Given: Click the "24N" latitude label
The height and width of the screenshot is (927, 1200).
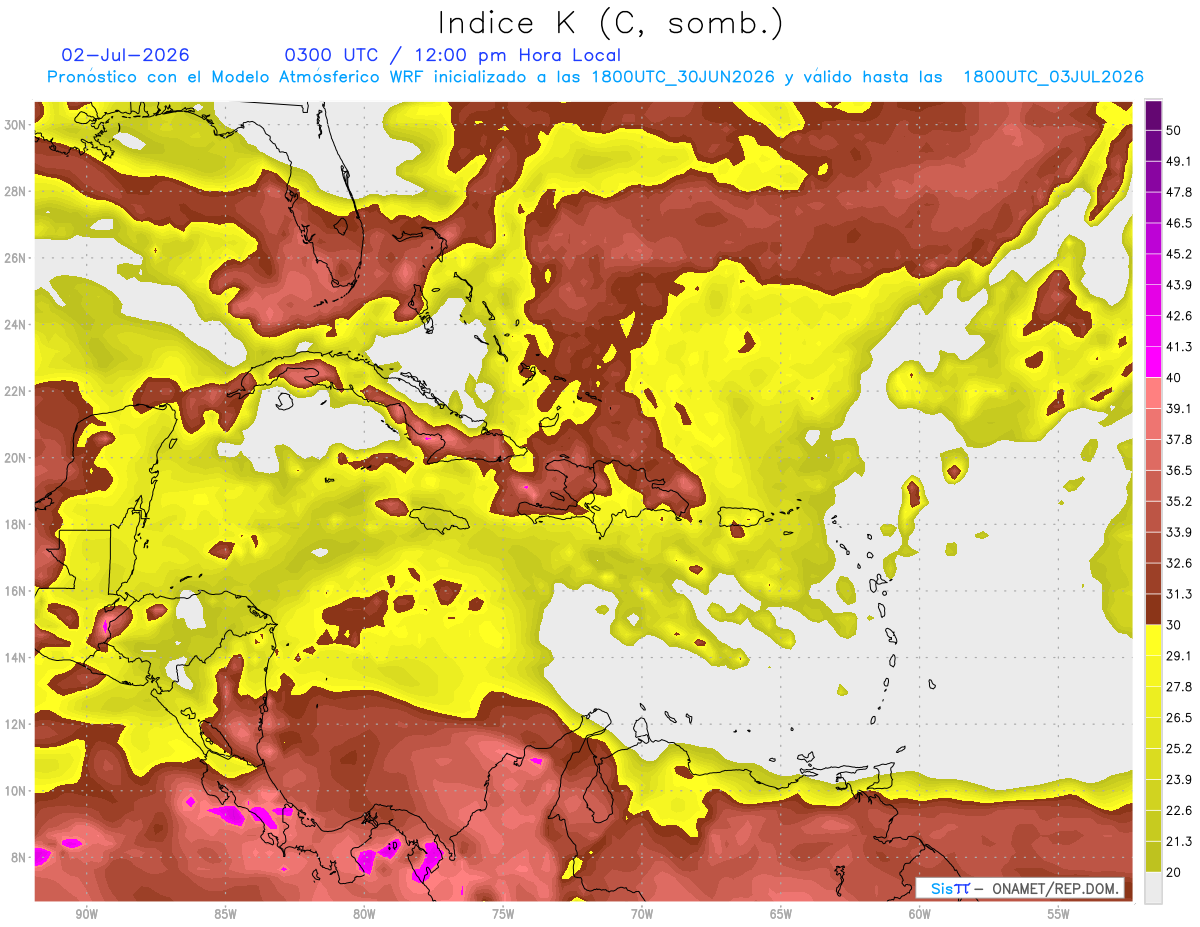Looking at the screenshot, I should coord(15,325).
